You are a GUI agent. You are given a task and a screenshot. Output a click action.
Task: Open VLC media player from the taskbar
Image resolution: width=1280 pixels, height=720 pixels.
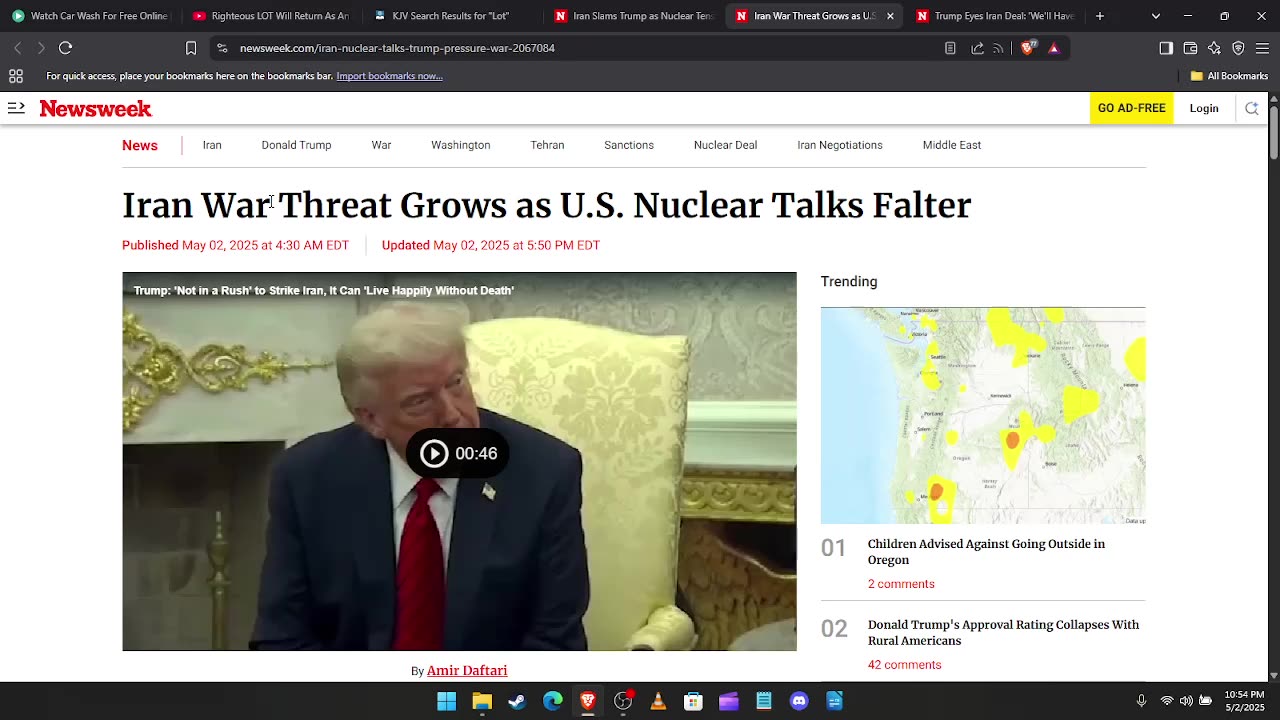click(658, 701)
